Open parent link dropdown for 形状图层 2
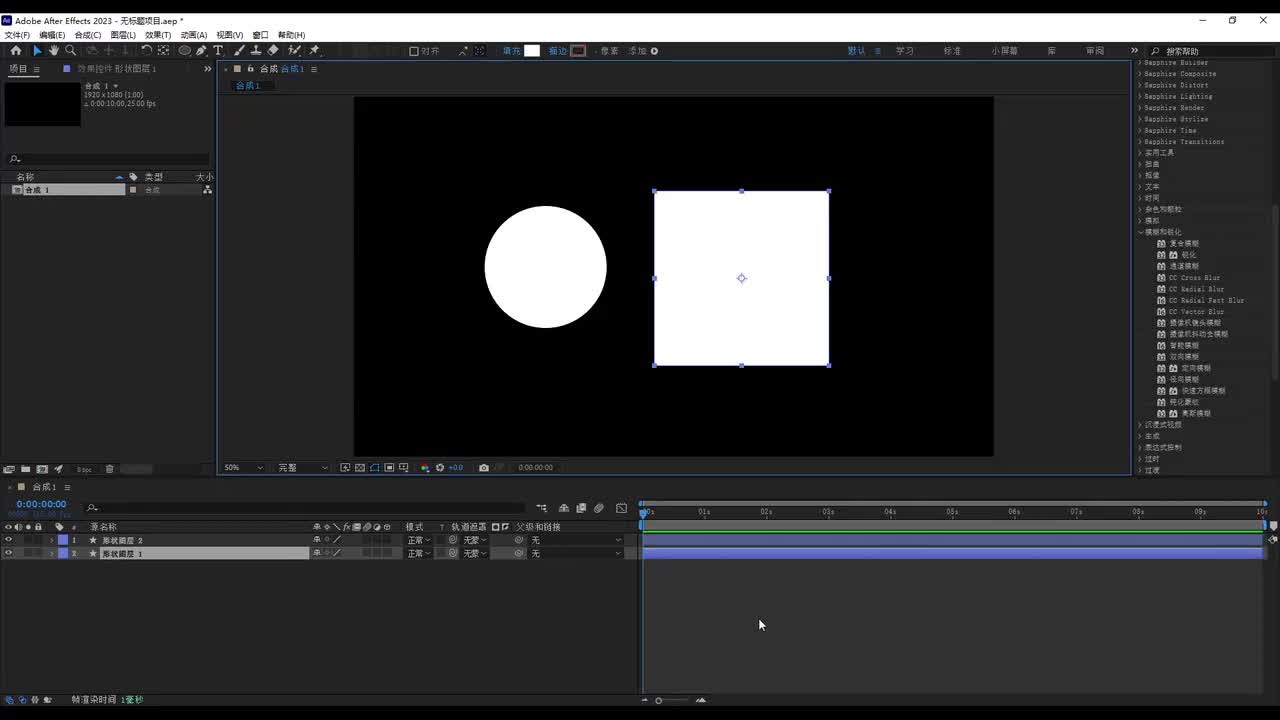 (x=576, y=540)
